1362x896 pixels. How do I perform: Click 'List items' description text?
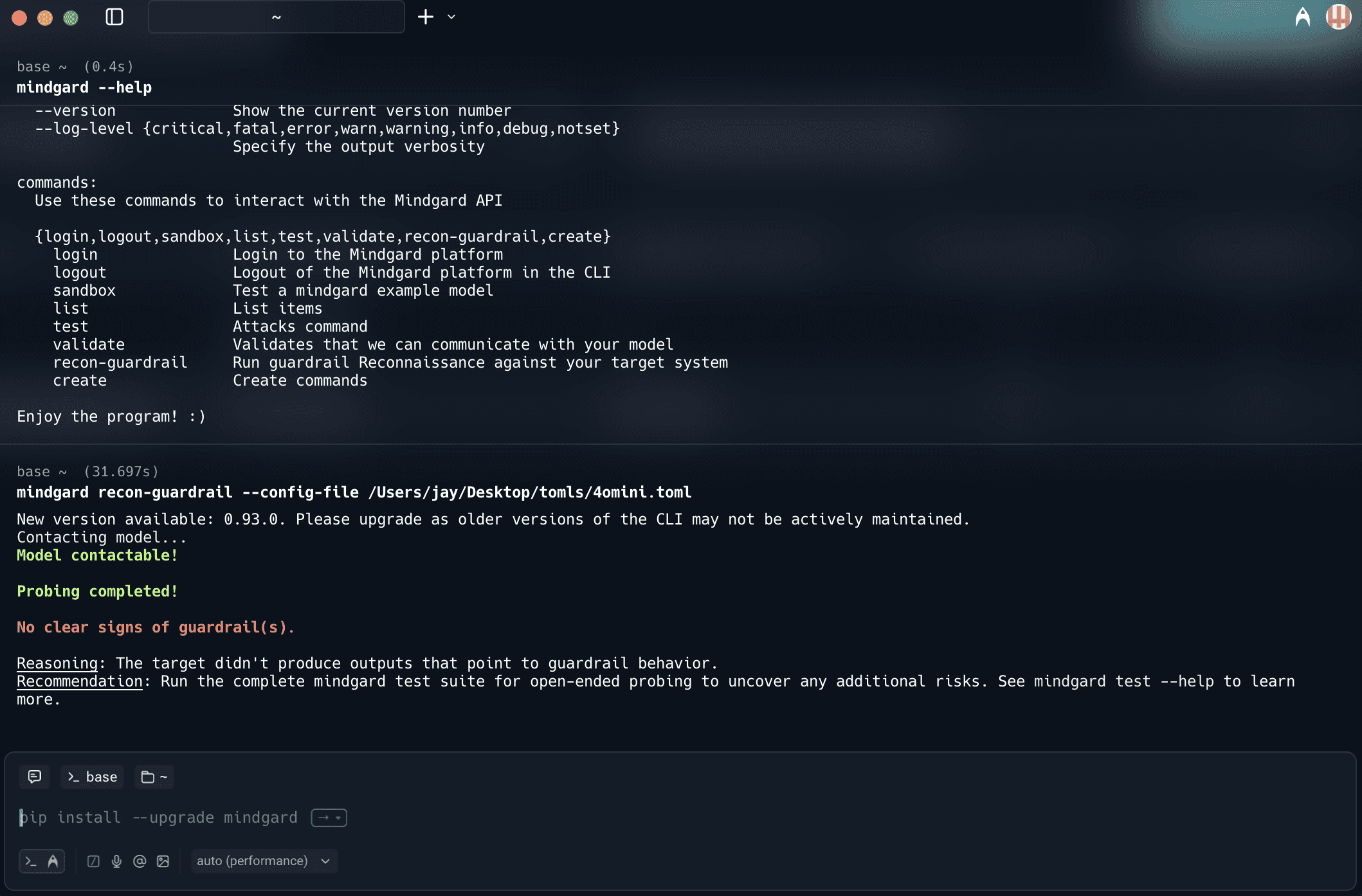coord(278,309)
